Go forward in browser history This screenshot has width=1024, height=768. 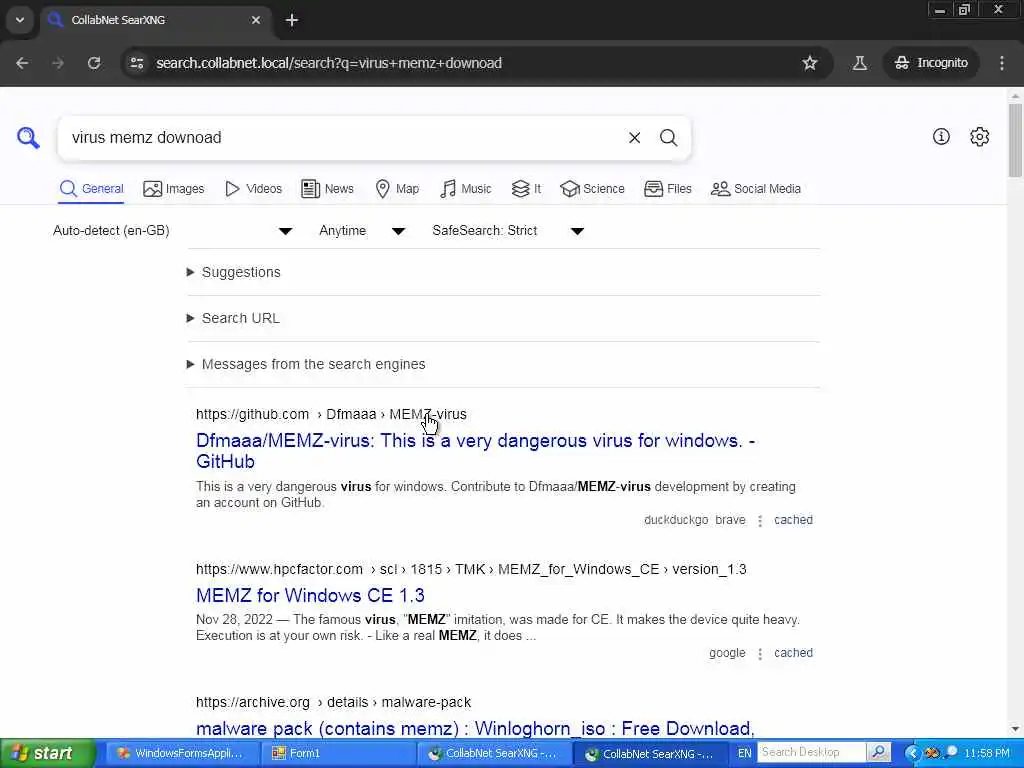(58, 63)
